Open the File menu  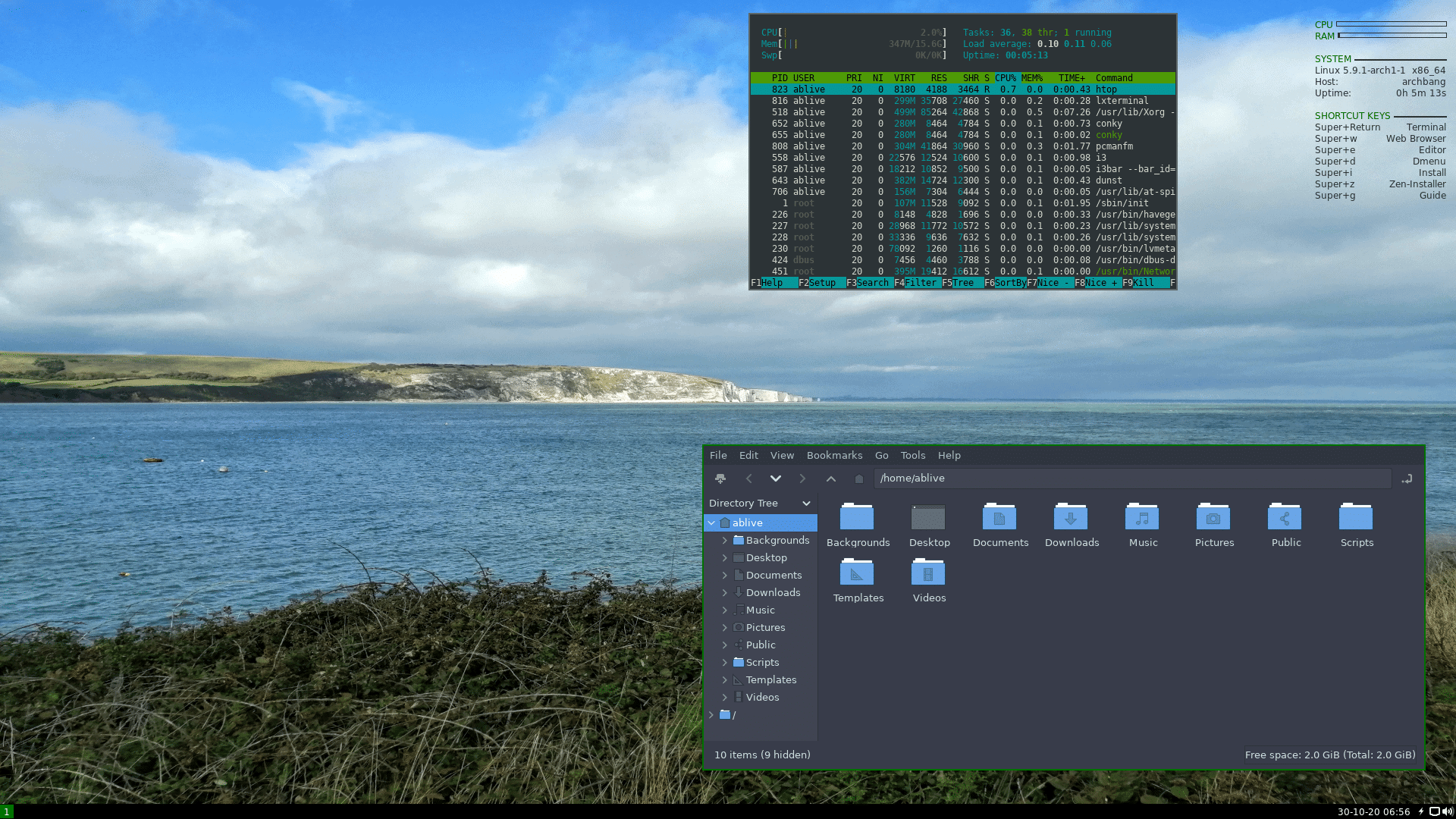click(718, 455)
